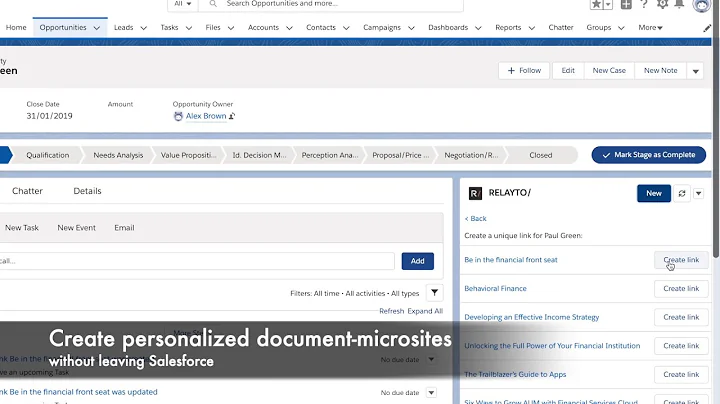Select the Email activity tab
720x404 pixels.
click(x=124, y=228)
